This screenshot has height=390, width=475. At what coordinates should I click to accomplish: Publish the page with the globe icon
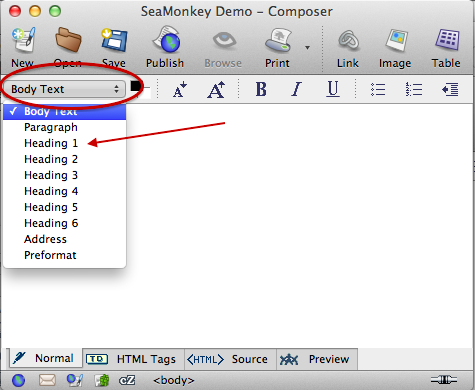point(166,40)
